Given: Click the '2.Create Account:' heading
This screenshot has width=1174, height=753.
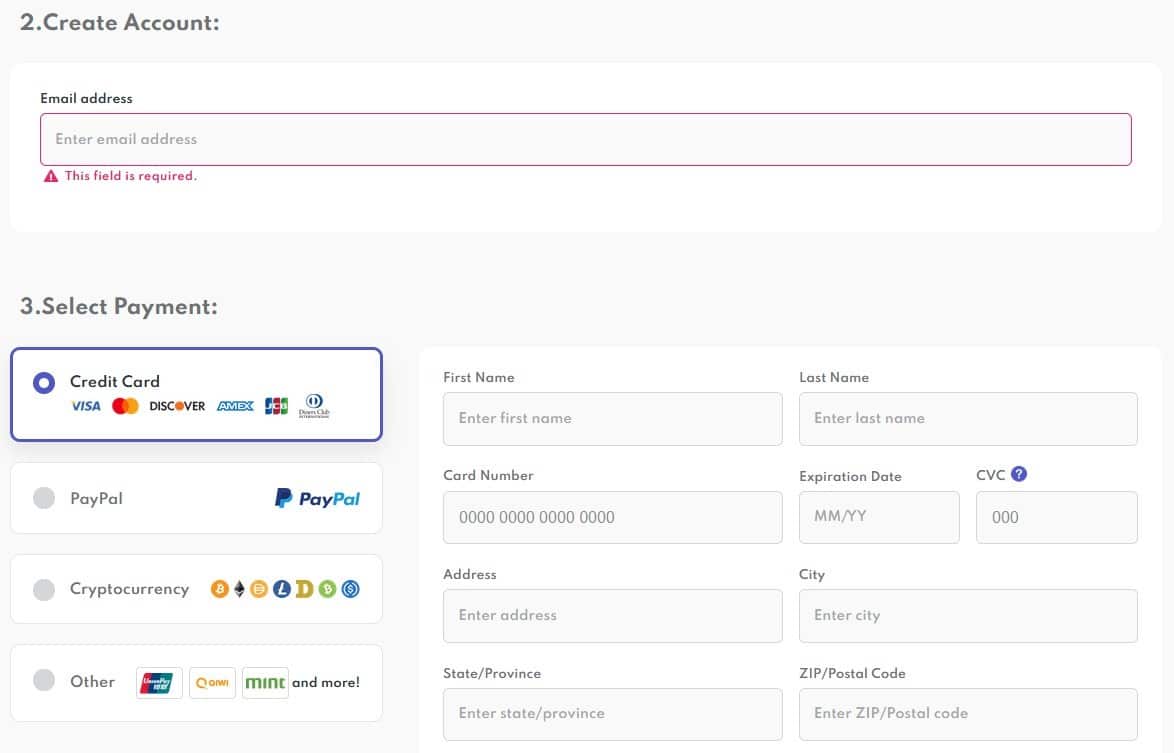Looking at the screenshot, I should (x=120, y=22).
